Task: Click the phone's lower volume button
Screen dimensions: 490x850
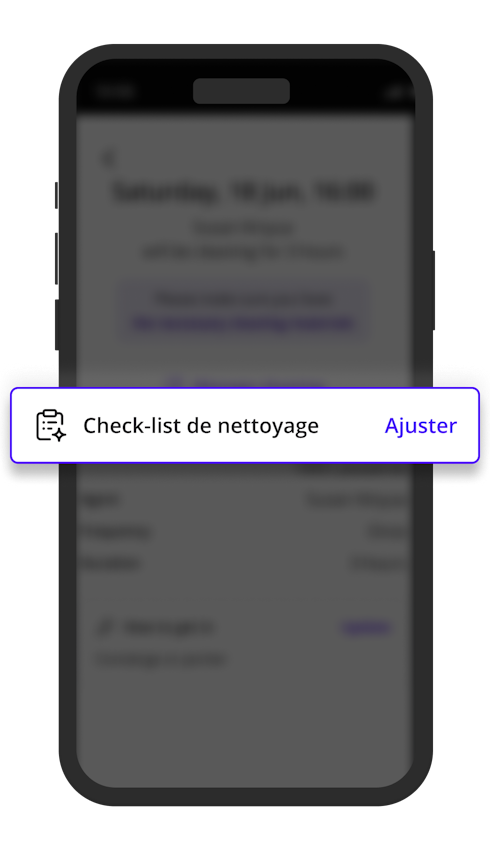Action: (x=56, y=325)
